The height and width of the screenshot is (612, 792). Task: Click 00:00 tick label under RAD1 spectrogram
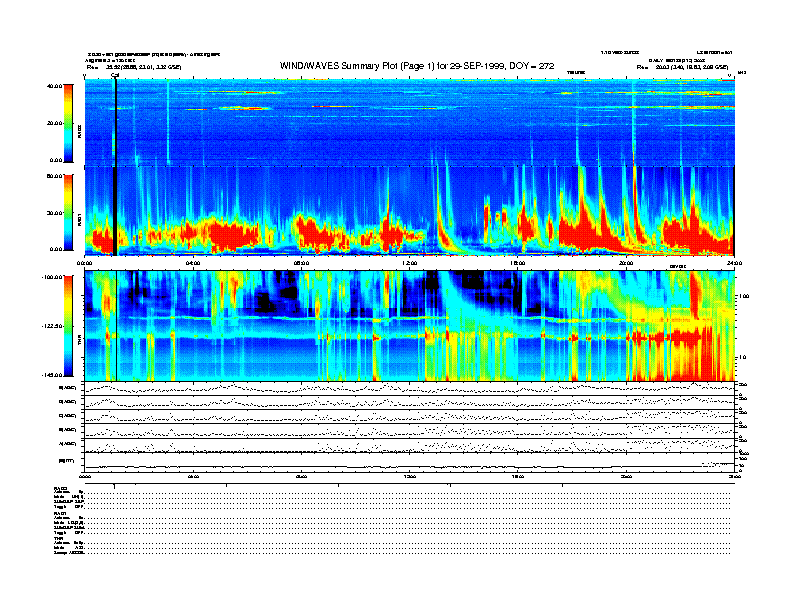click(x=84, y=263)
